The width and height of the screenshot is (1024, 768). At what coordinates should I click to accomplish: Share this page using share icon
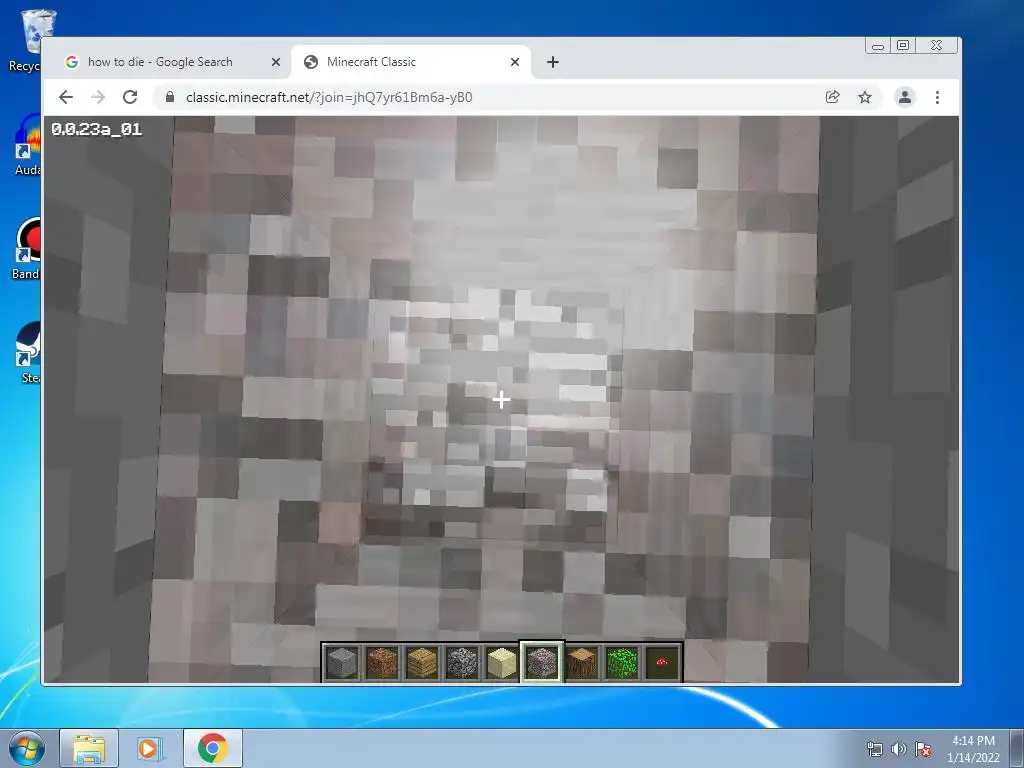(x=832, y=97)
